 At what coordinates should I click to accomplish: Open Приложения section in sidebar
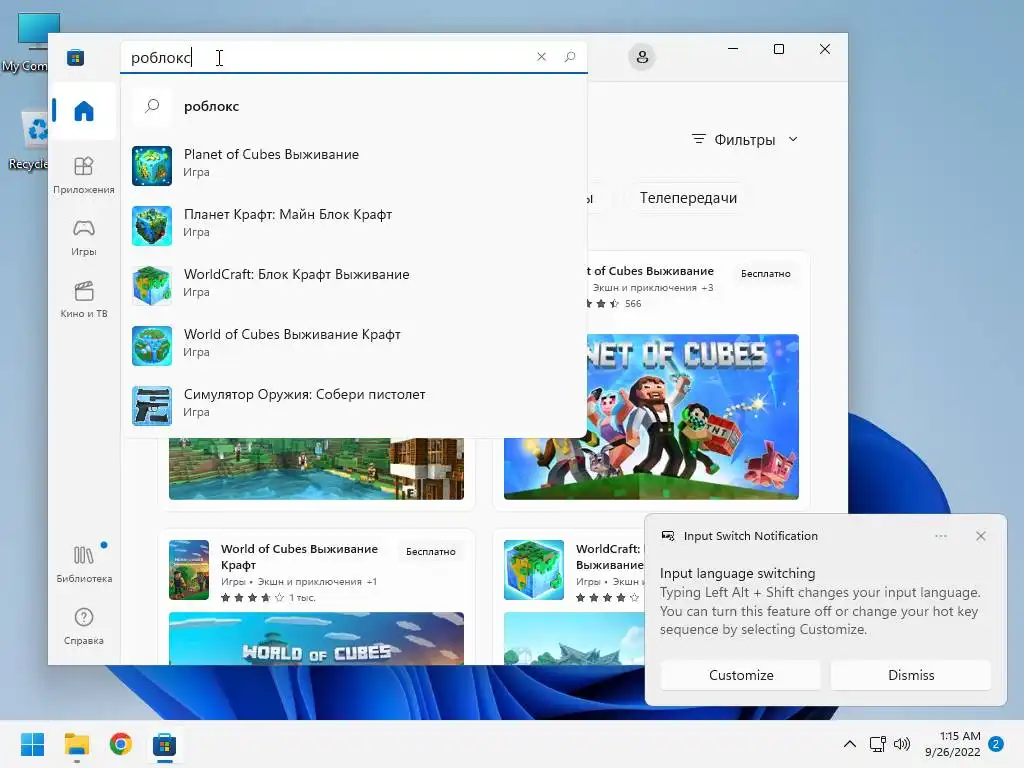point(84,175)
